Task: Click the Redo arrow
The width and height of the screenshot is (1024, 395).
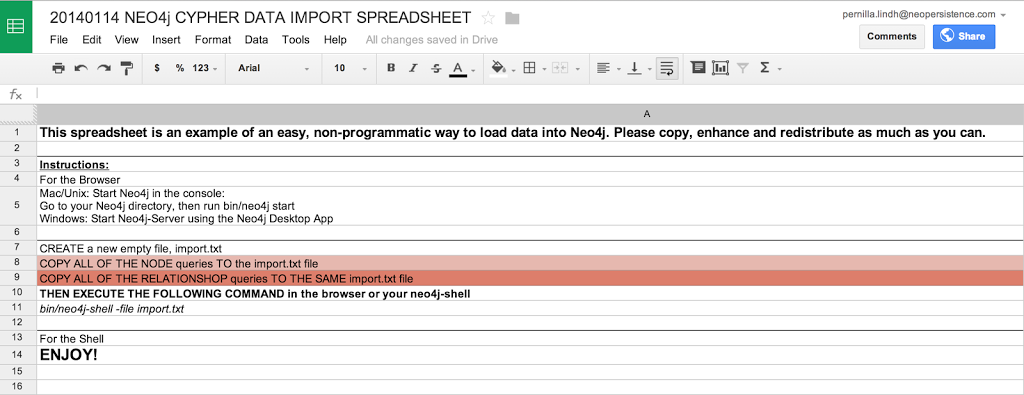Action: tap(103, 68)
